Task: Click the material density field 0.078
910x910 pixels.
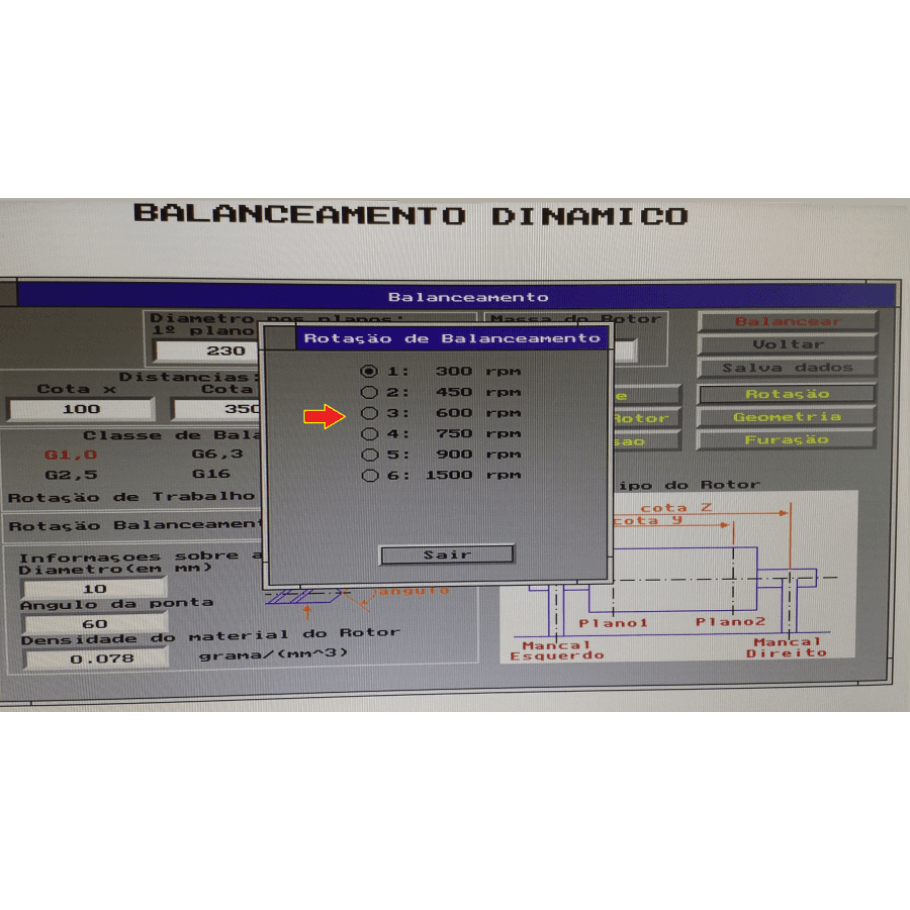Action: [x=94, y=659]
